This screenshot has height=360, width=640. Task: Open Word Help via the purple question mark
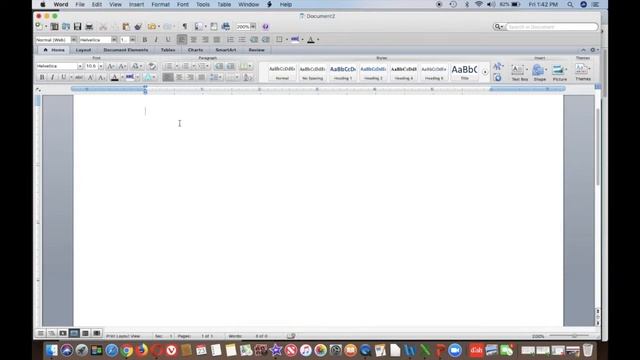click(265, 27)
